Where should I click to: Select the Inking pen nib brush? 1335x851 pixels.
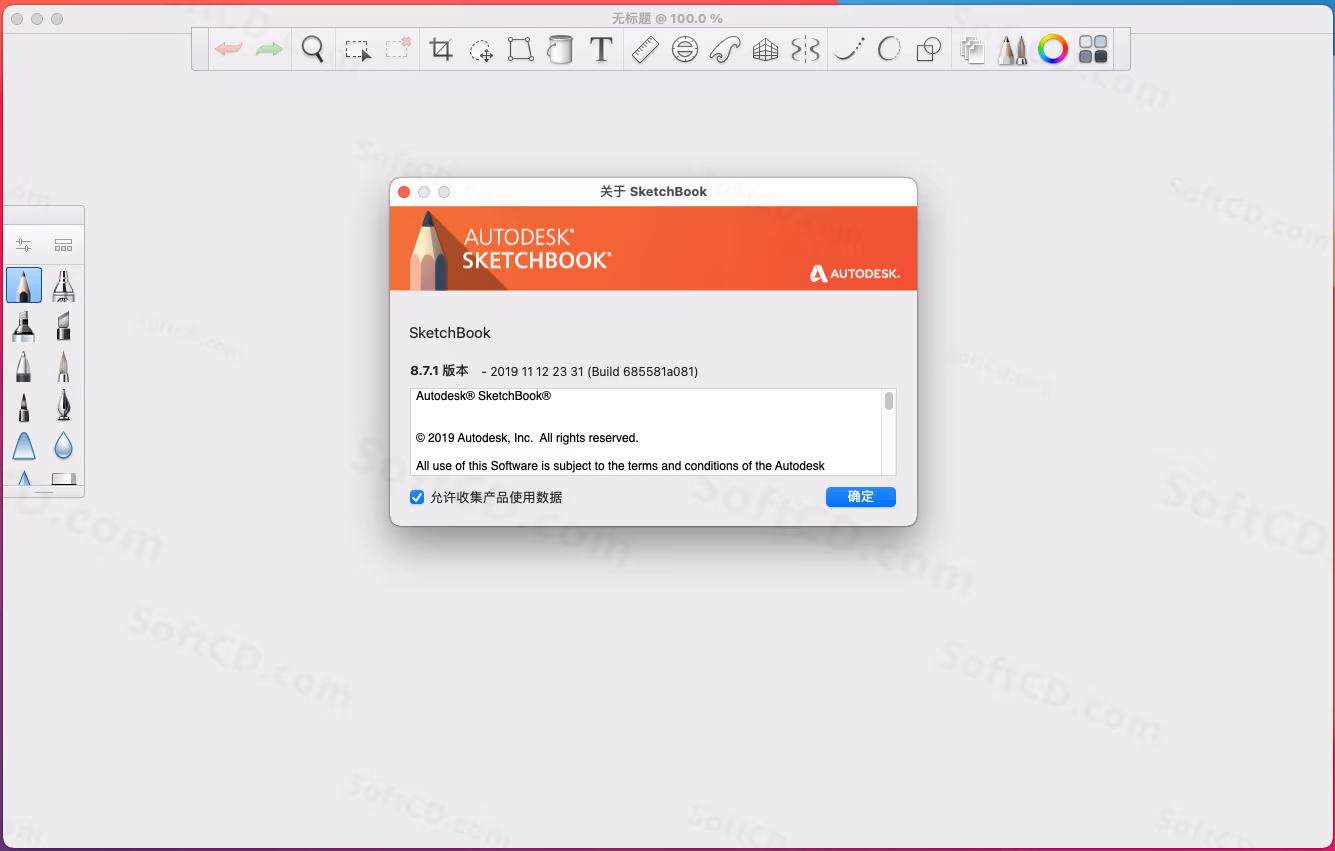(x=63, y=405)
